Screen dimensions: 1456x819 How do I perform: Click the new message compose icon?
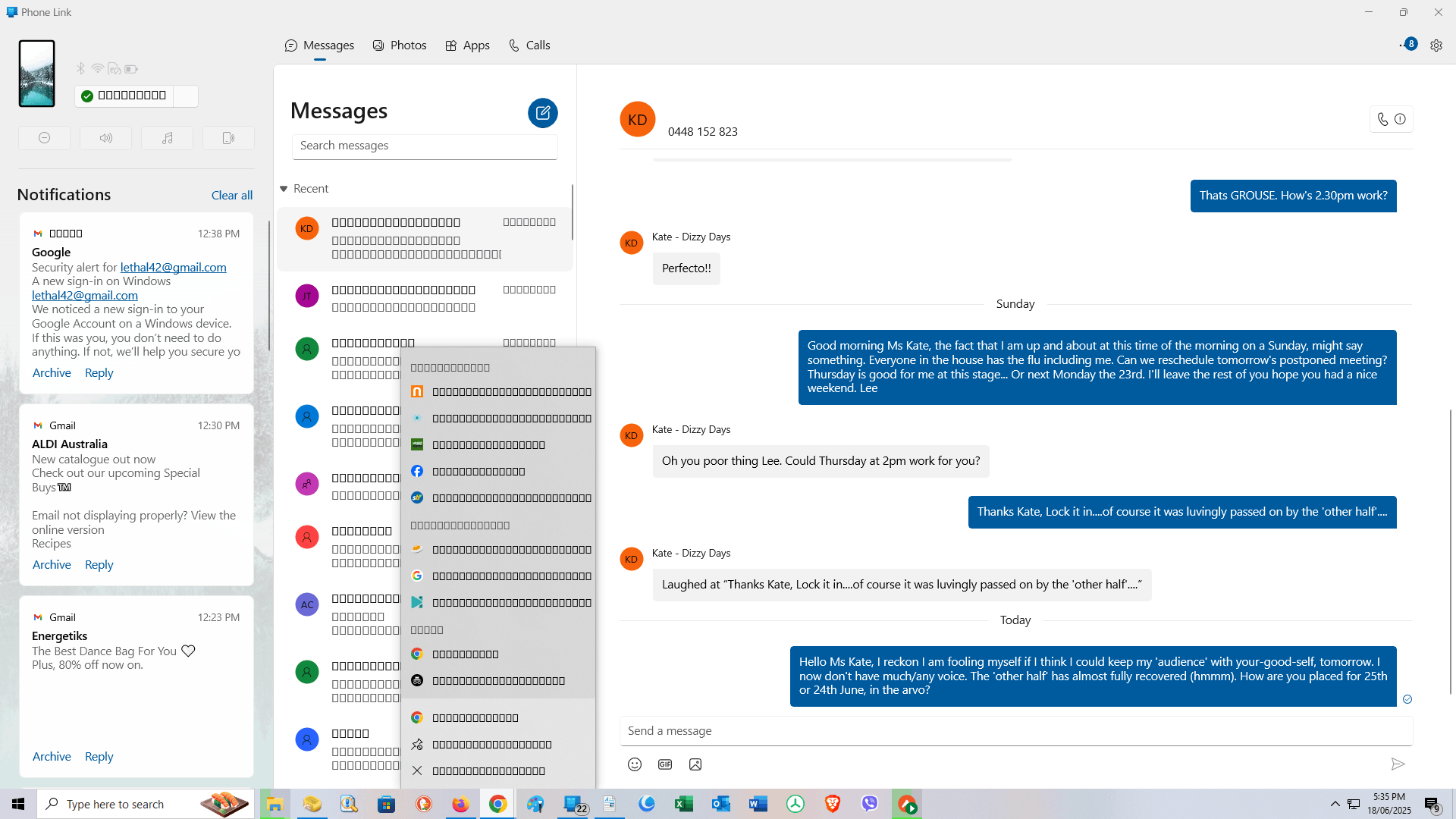[x=543, y=113]
